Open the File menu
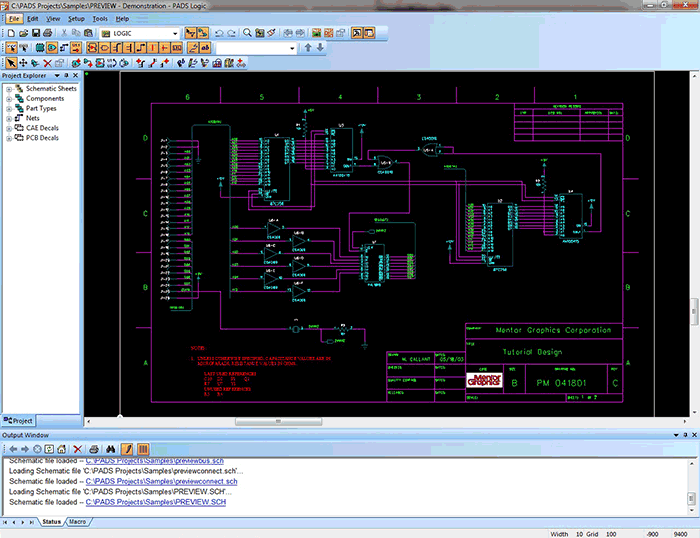The height and width of the screenshot is (538, 700). [x=14, y=19]
